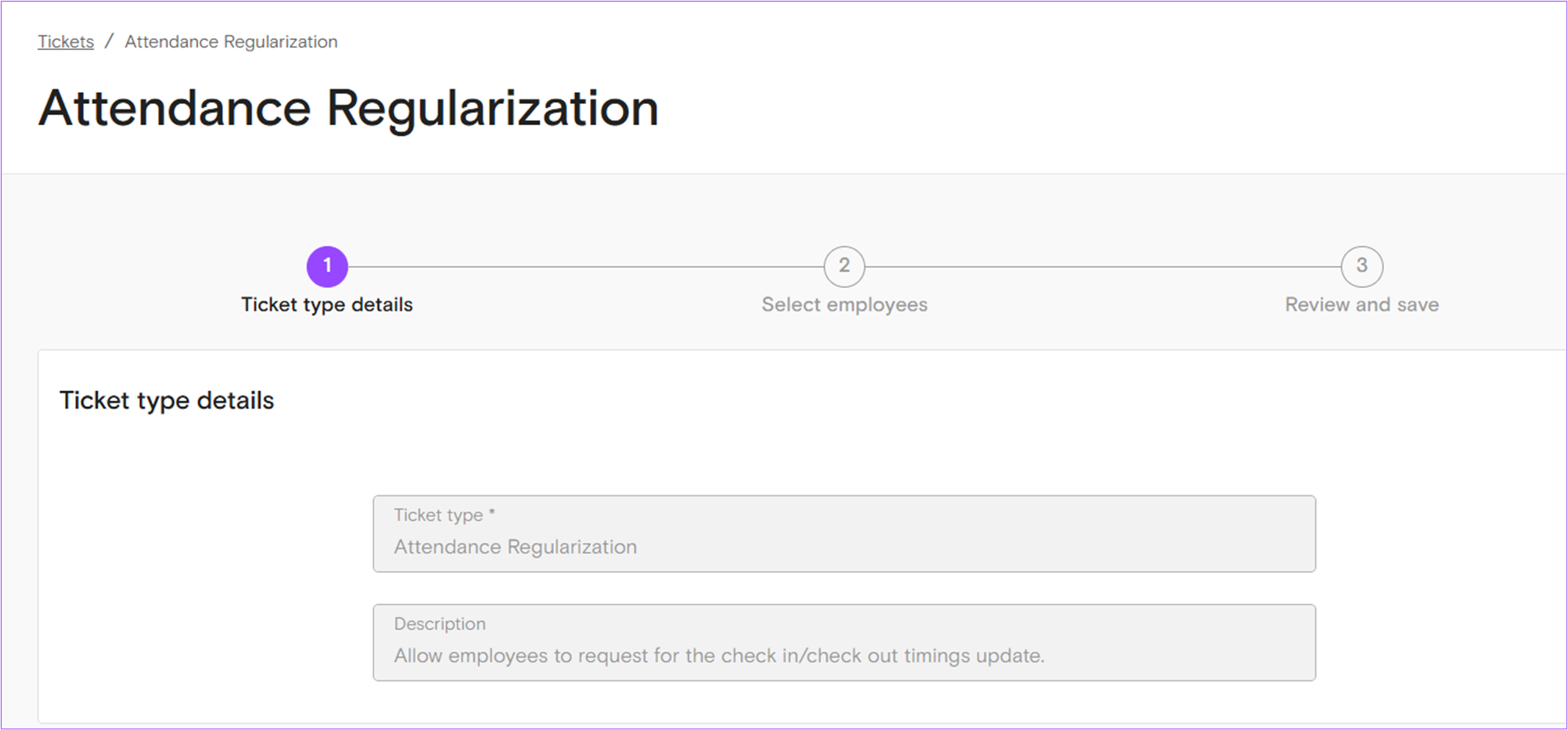Click the 'Attendance Regularization' page title
Image resolution: width=1568 pixels, height=730 pixels.
point(348,108)
